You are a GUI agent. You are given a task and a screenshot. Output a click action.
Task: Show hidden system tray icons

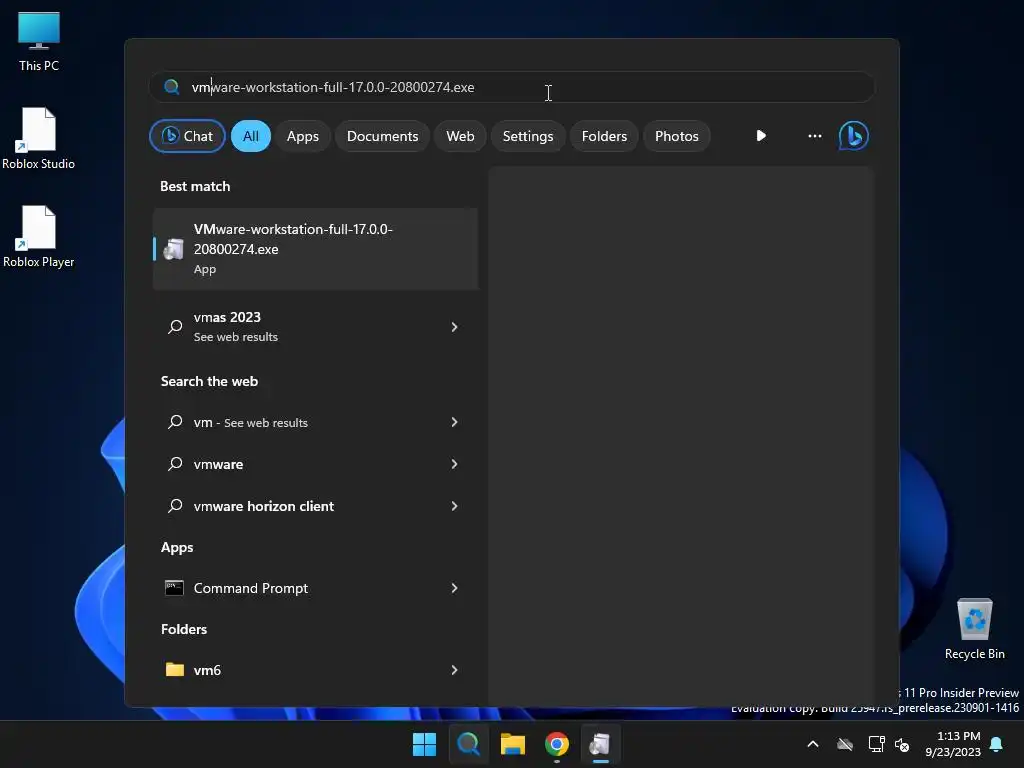(813, 744)
